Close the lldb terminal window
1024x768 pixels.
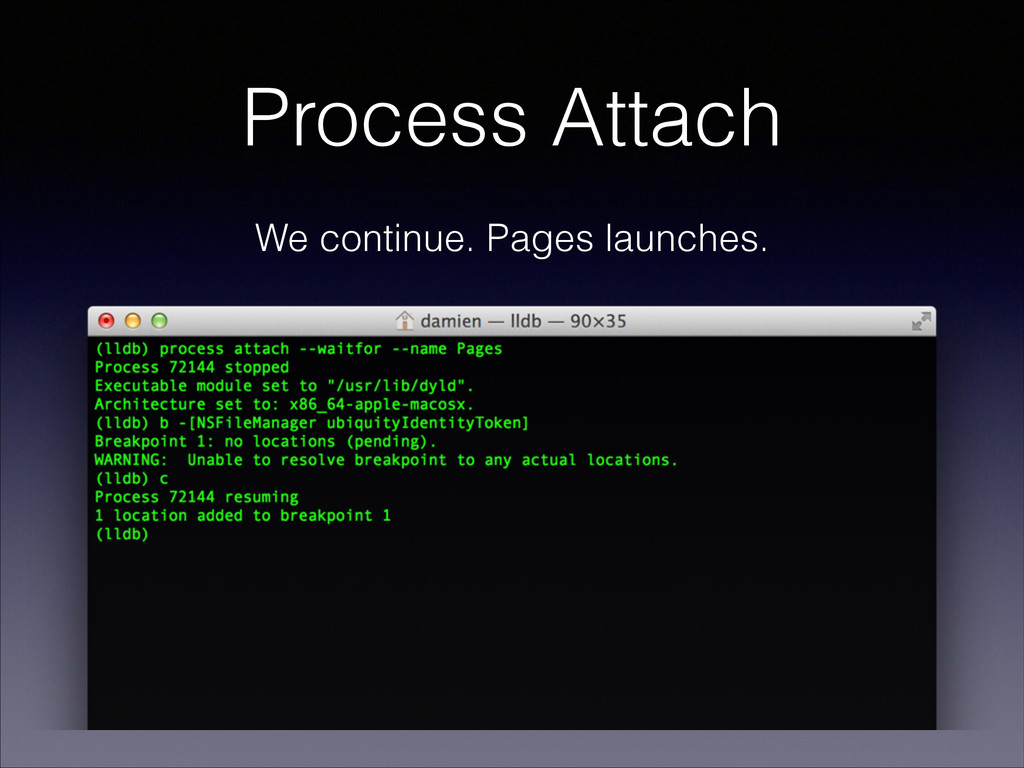pos(106,321)
